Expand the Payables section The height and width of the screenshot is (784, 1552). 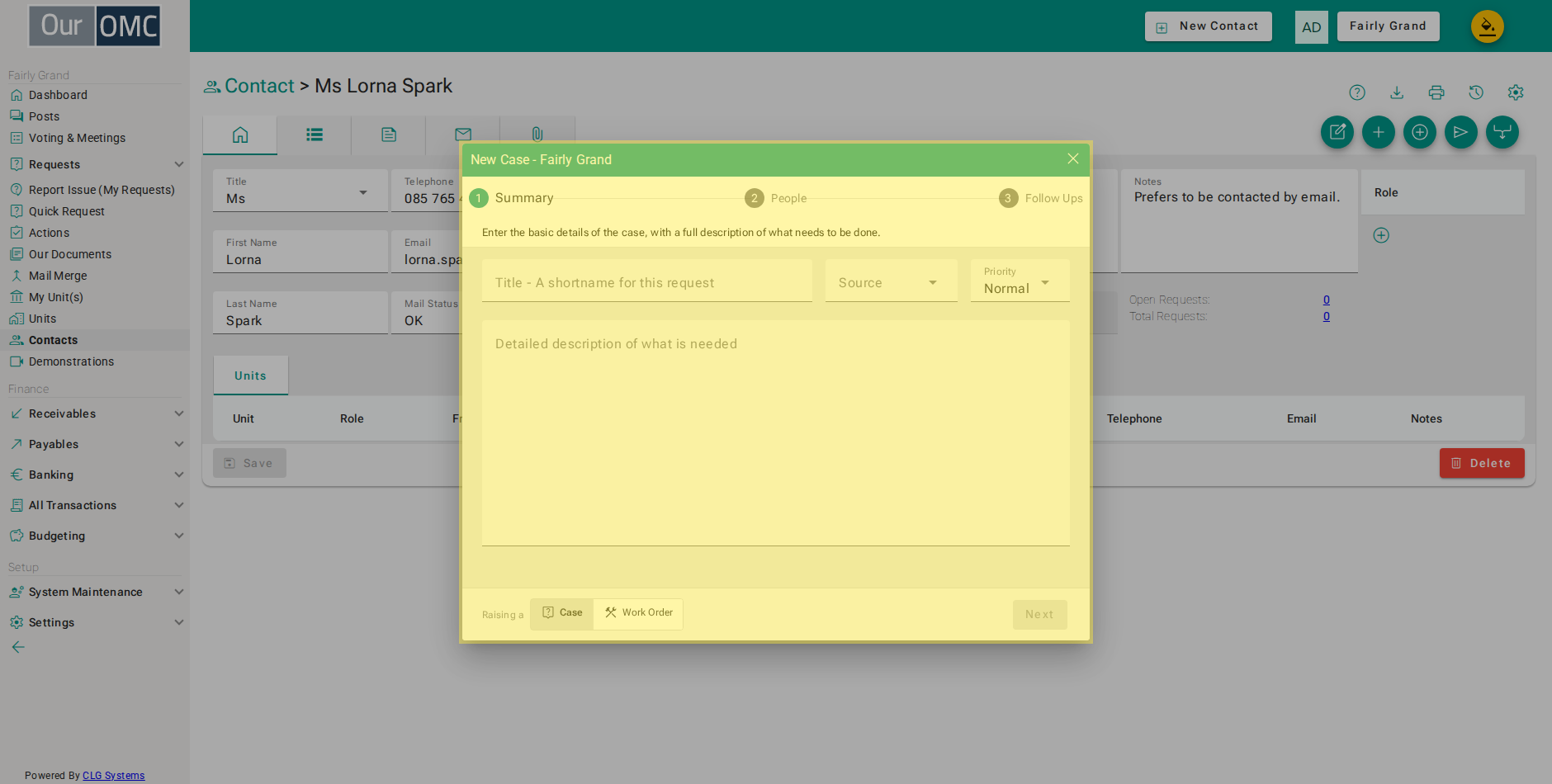click(95, 444)
